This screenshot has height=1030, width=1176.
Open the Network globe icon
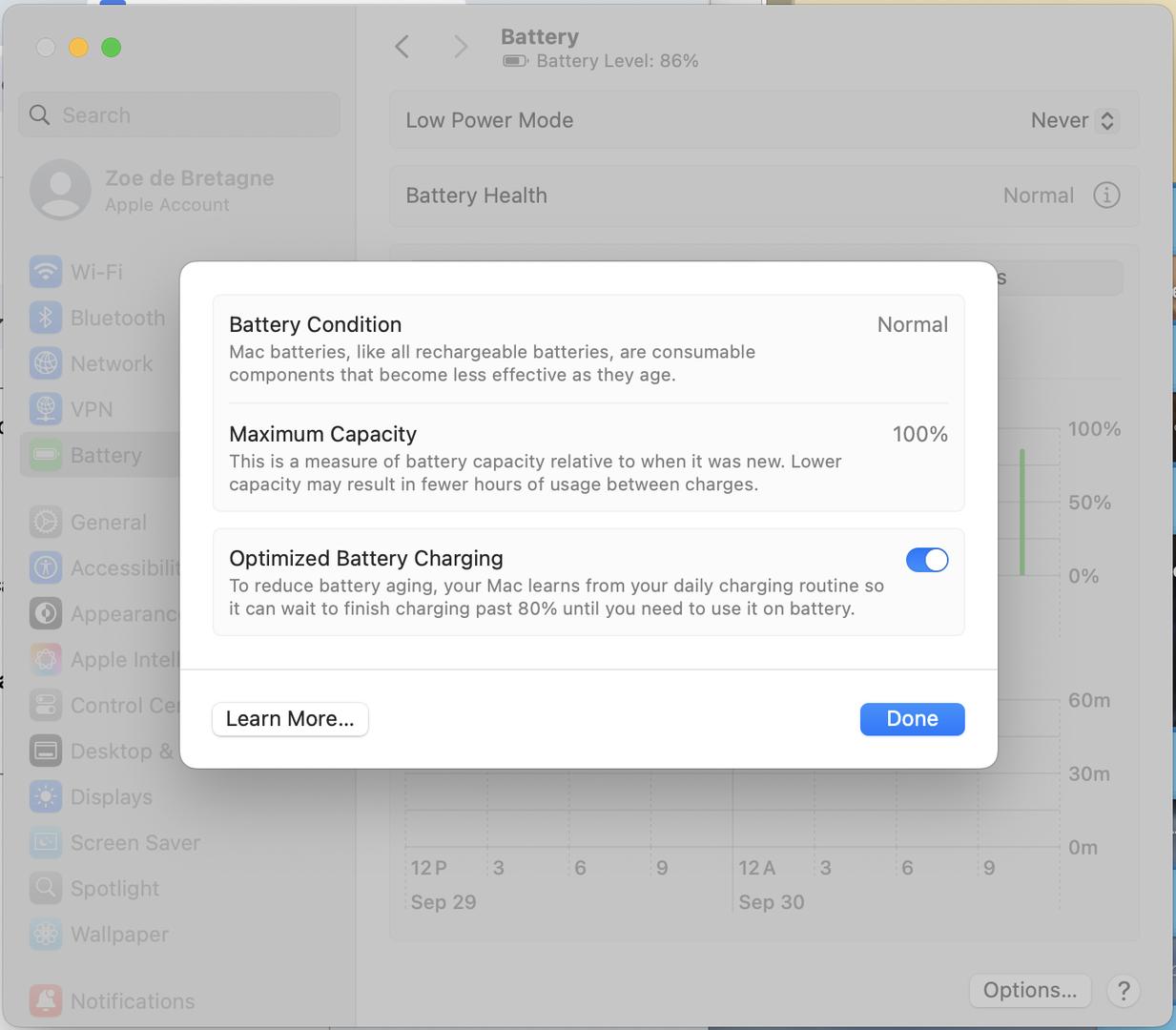(45, 363)
